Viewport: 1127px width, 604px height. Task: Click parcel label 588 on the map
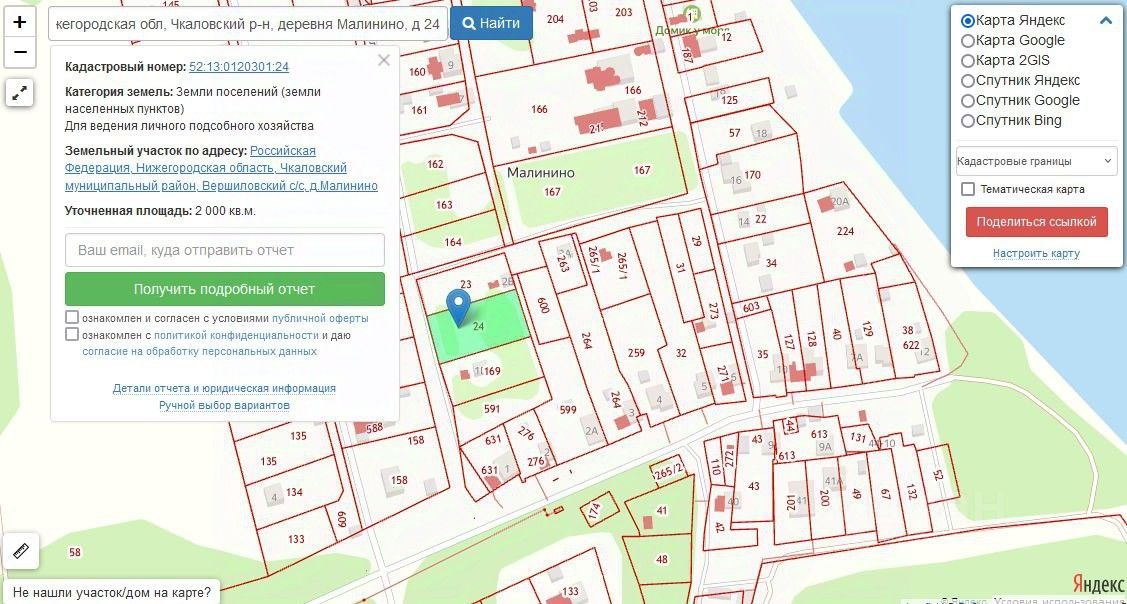[374, 428]
